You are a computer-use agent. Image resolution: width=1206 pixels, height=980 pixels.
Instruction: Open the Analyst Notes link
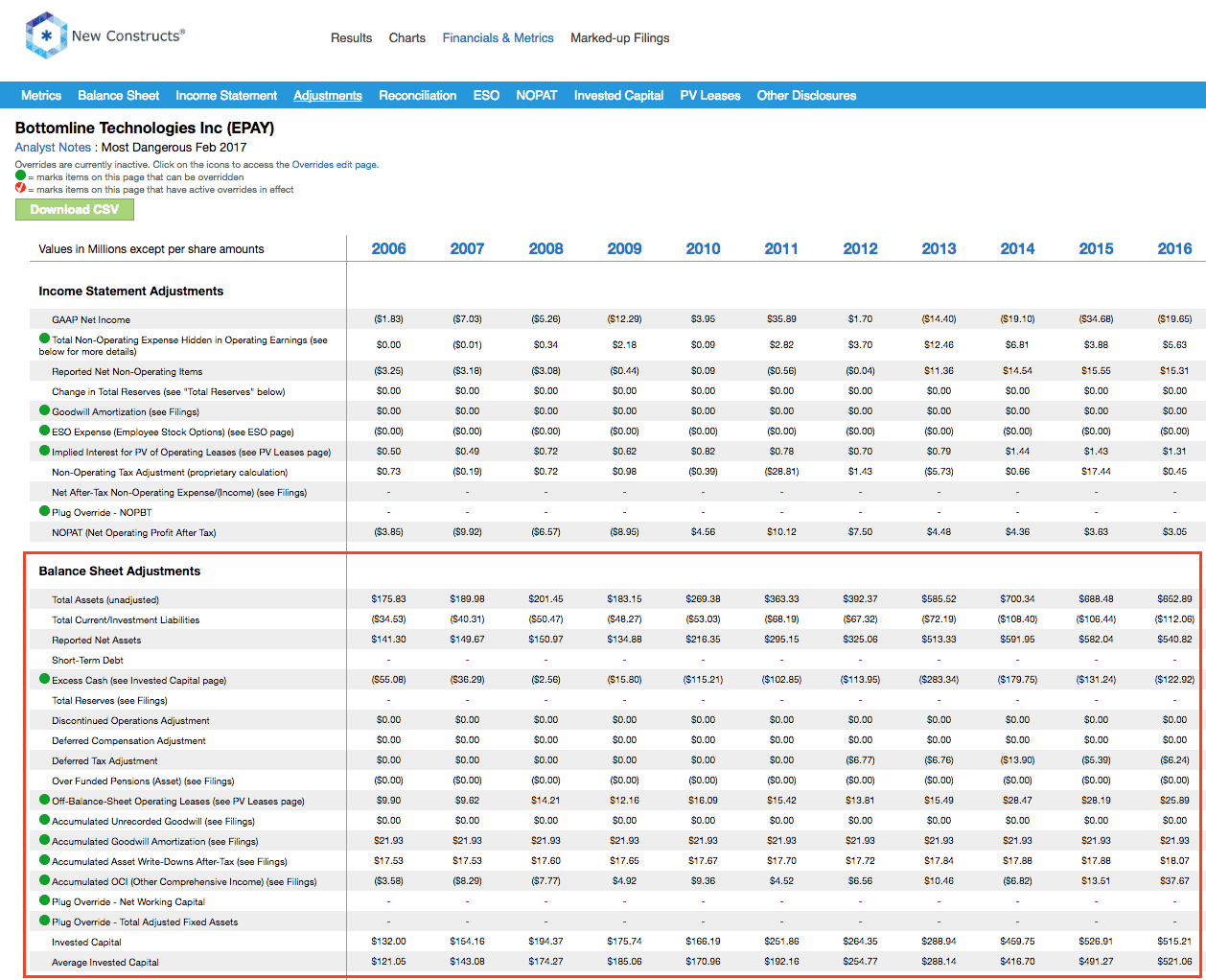coord(53,148)
